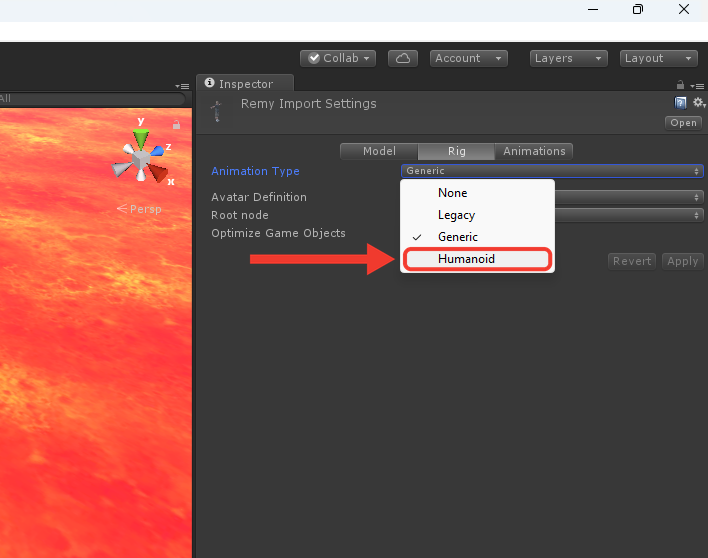
Task: Click the cloud services icon button
Action: pyautogui.click(x=403, y=58)
